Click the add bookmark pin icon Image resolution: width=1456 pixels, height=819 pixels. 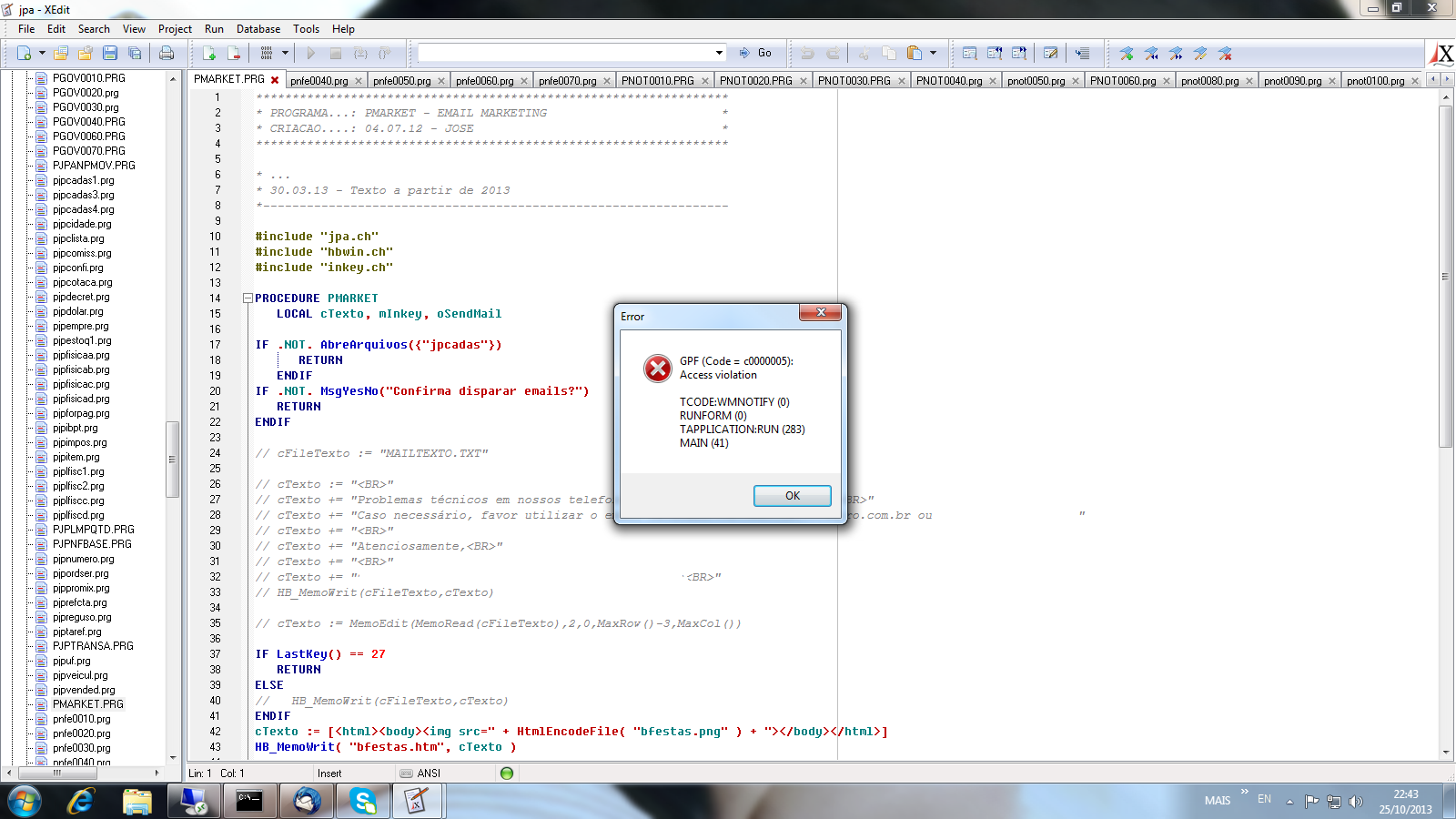tap(1127, 54)
